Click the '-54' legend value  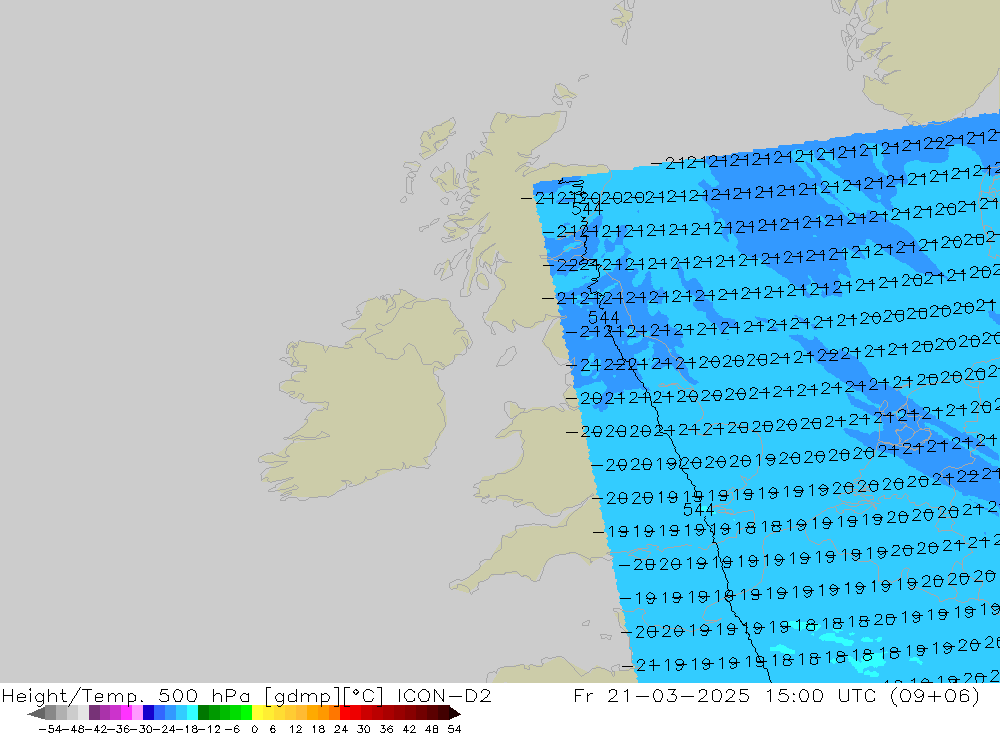[51, 729]
